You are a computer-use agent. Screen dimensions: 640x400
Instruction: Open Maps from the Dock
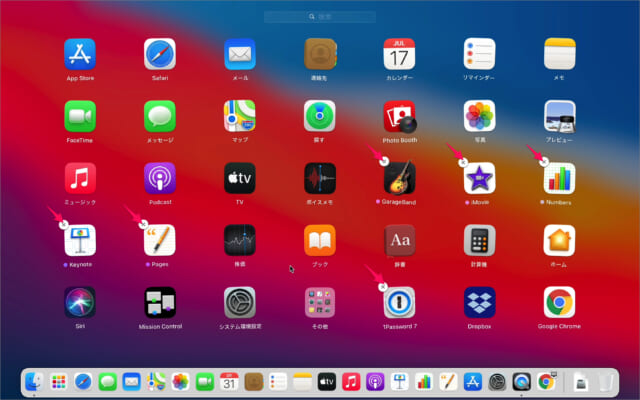point(156,382)
